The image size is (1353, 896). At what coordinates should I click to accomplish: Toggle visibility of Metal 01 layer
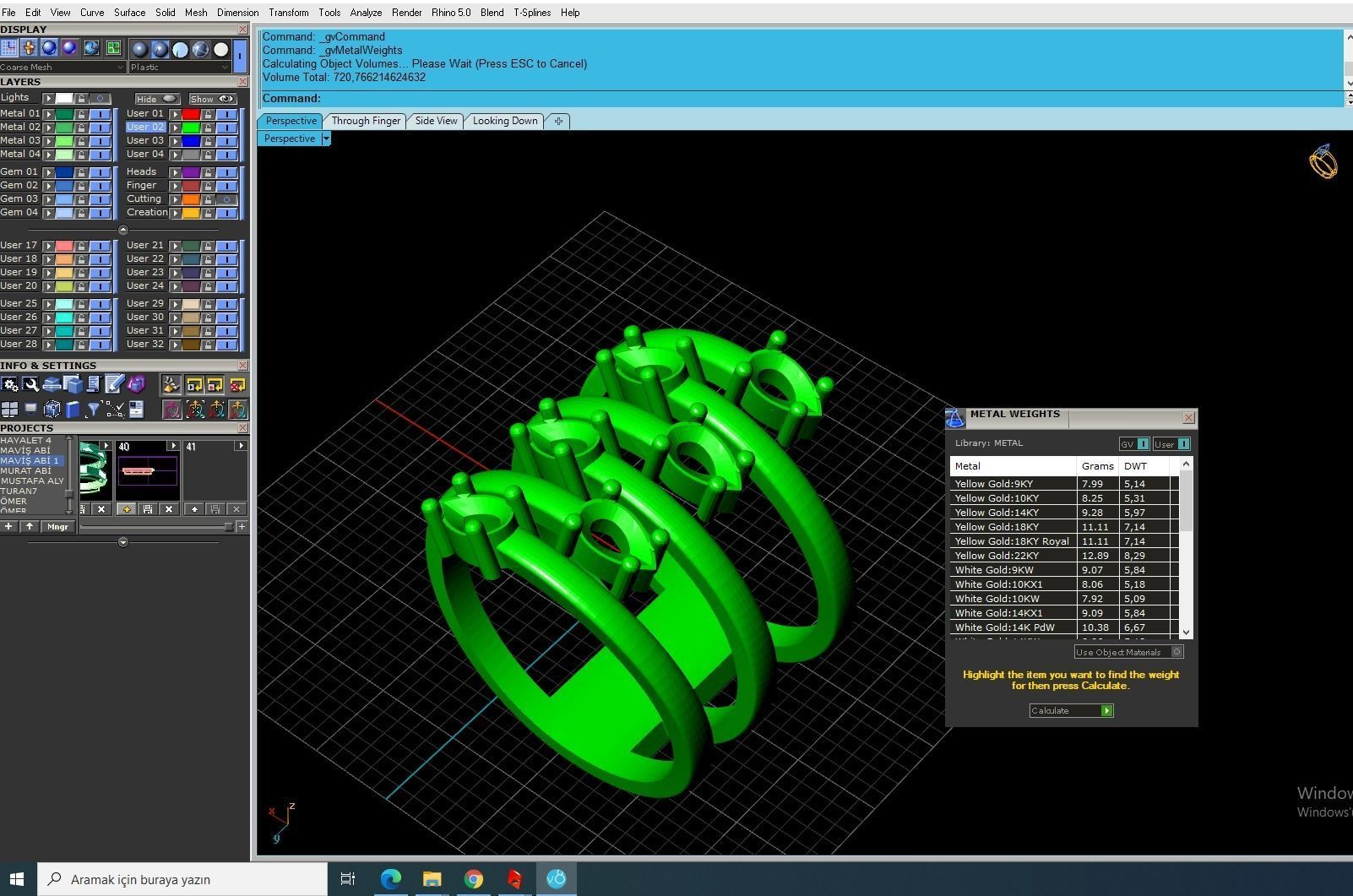click(100, 114)
